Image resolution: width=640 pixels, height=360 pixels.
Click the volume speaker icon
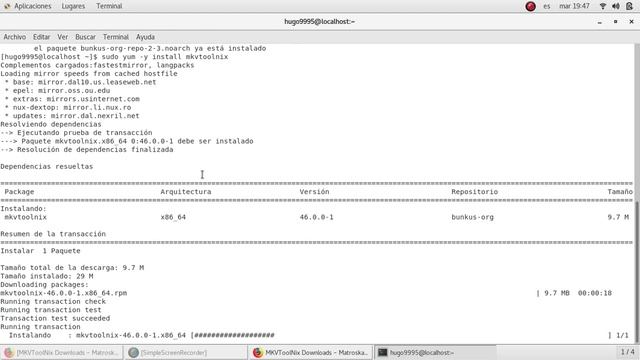pyautogui.click(x=616, y=6)
